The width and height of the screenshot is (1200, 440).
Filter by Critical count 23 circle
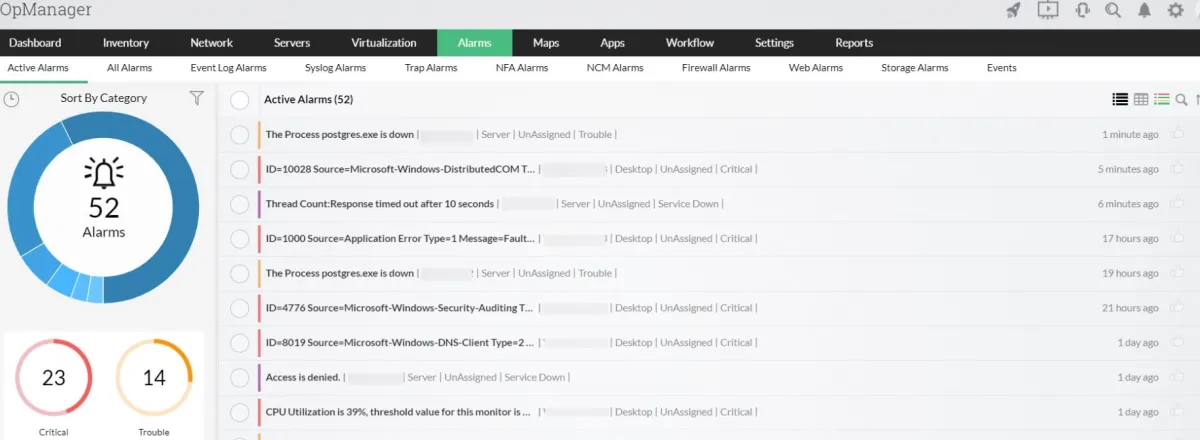[54, 378]
